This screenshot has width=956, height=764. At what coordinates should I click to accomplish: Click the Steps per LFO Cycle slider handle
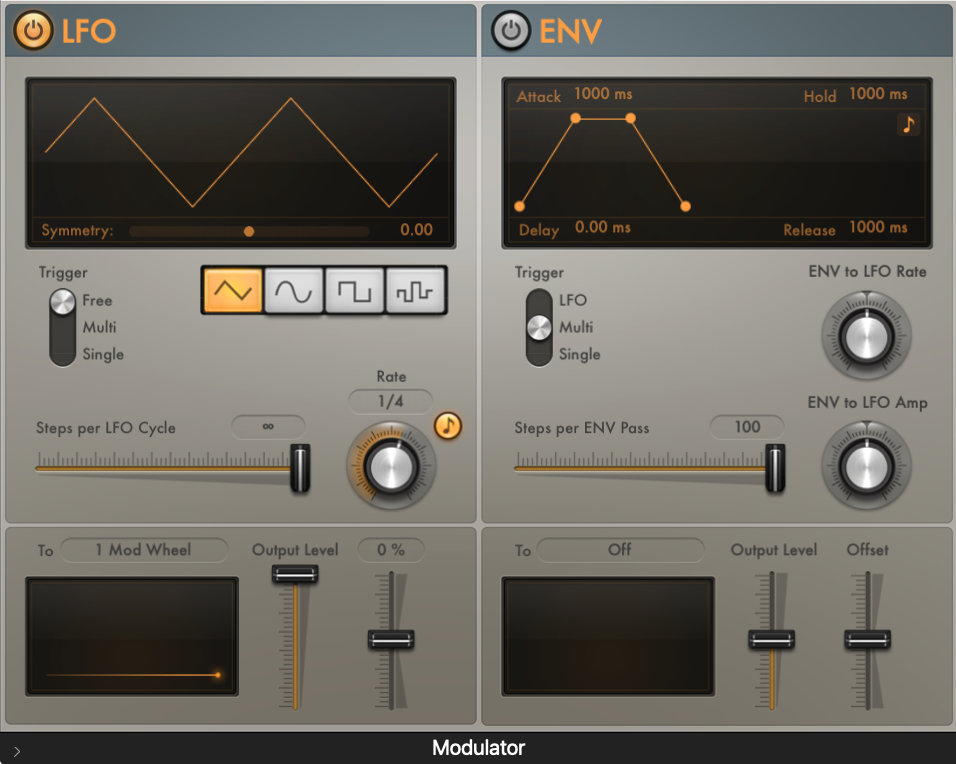point(300,468)
